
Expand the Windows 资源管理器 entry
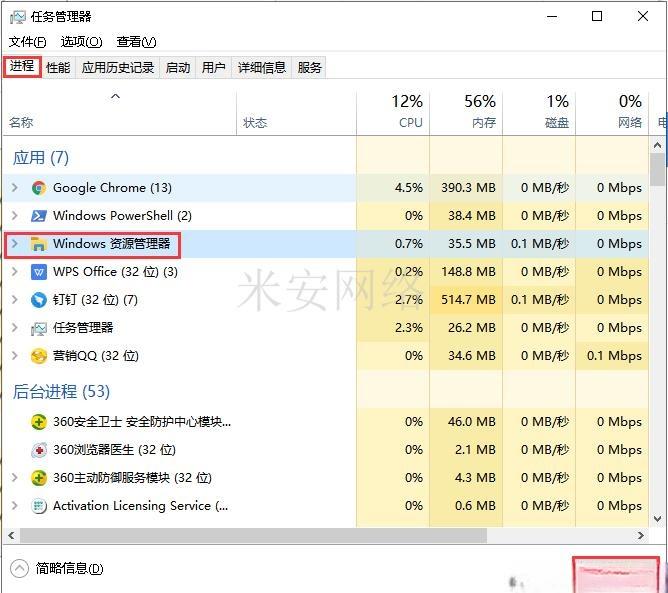tap(14, 244)
